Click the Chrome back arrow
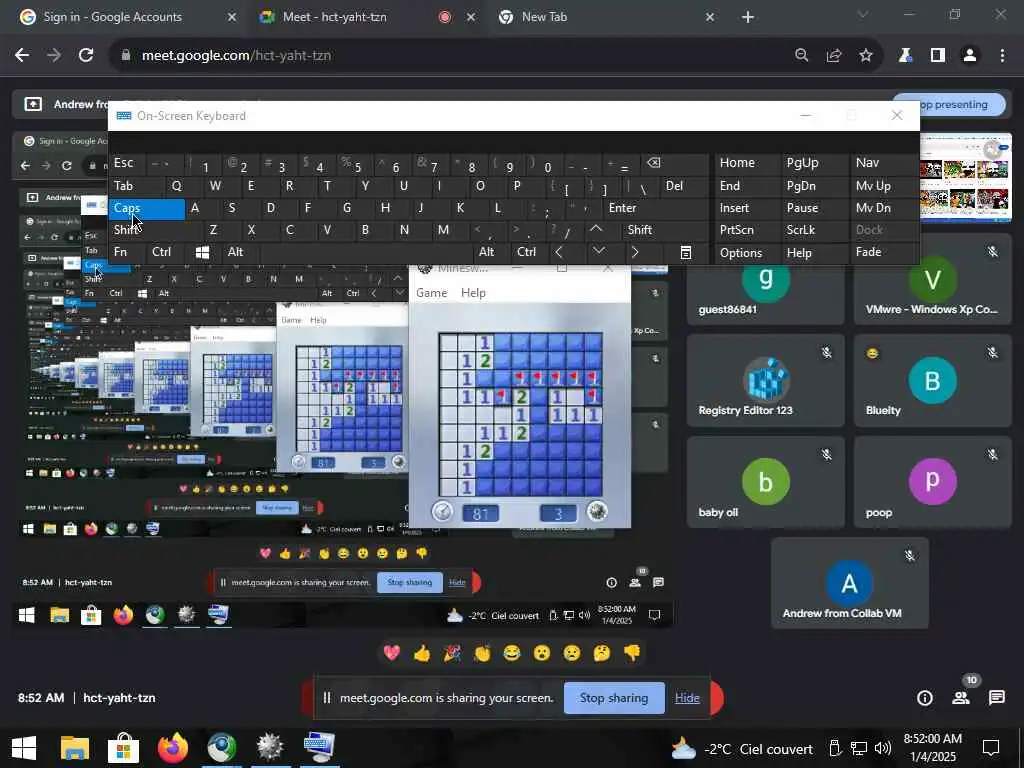1024x768 pixels. click(x=22, y=56)
